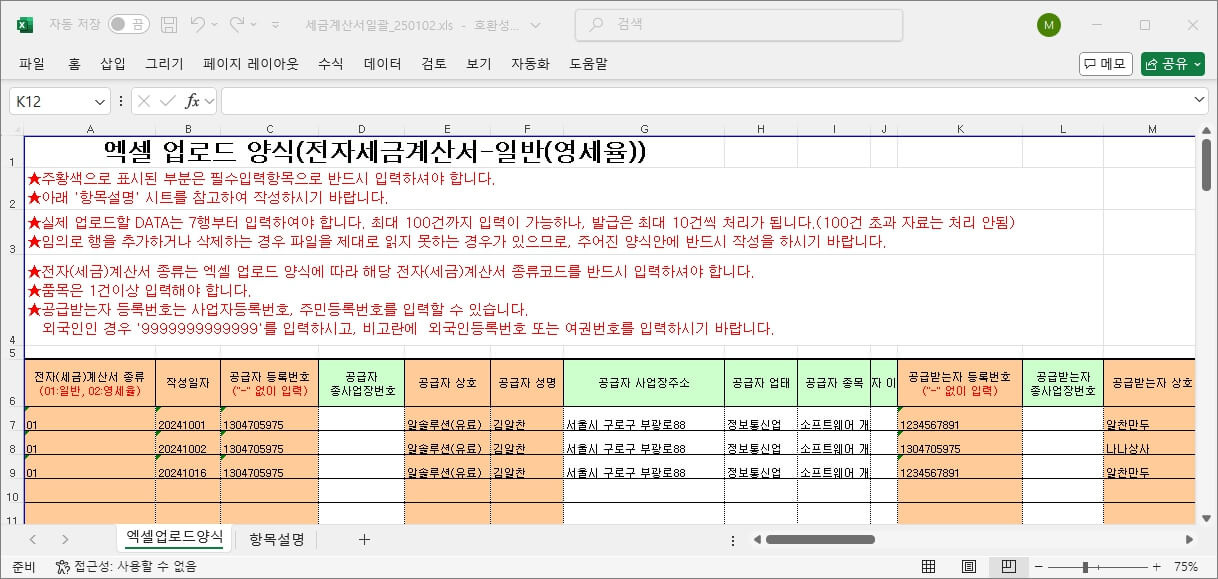Open the 데이터 ribbon tab
The image size is (1218, 579).
382,63
